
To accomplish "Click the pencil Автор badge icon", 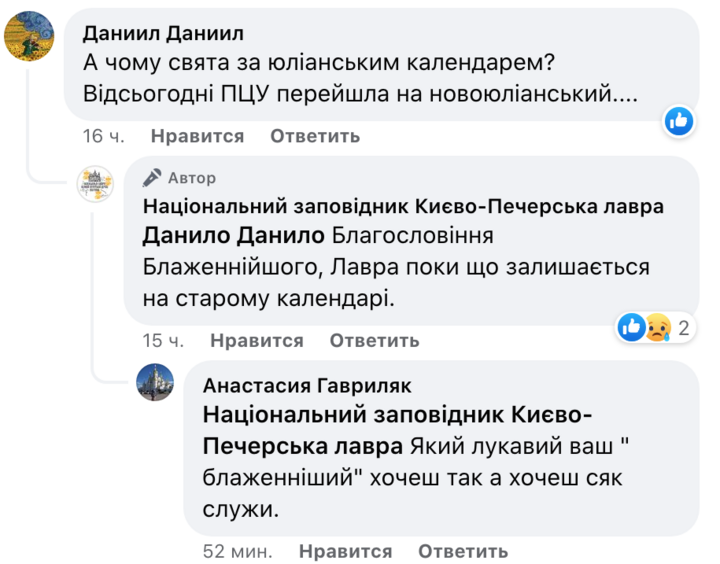I will pyautogui.click(x=153, y=178).
